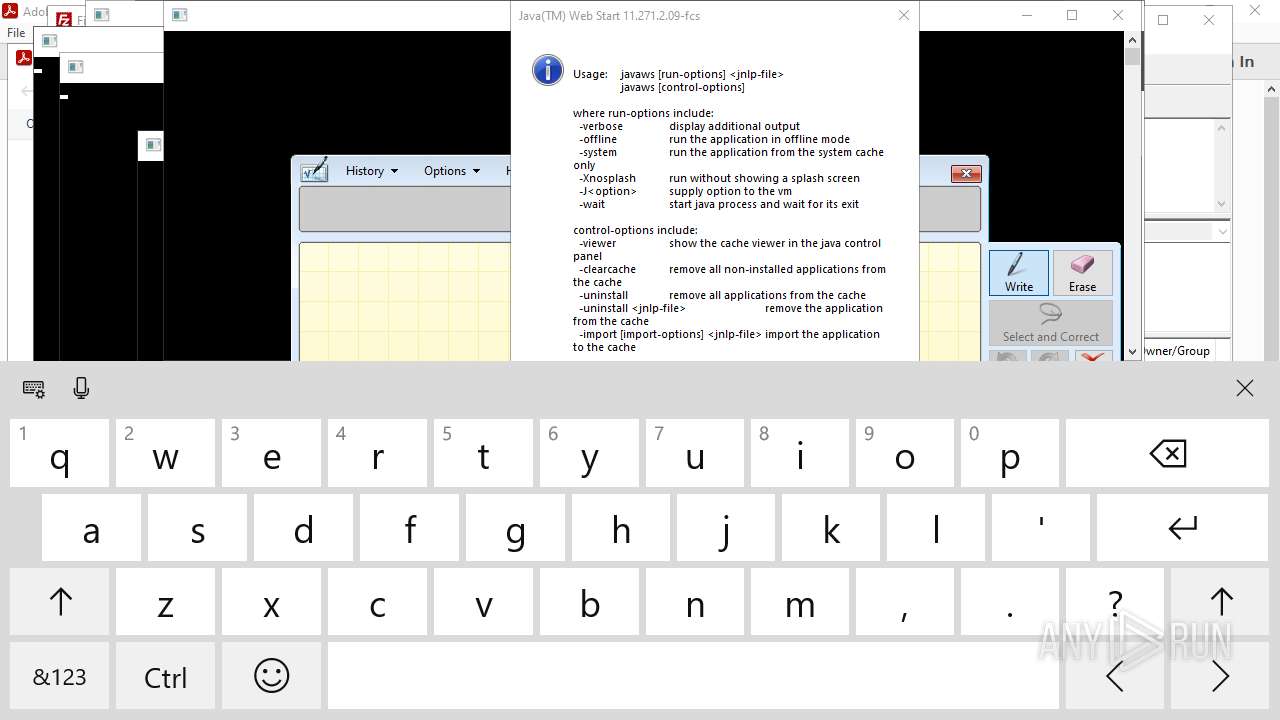Screen dimensions: 1280x720
Task: Close the Math Input Panel with the red X
Action: 965,174
